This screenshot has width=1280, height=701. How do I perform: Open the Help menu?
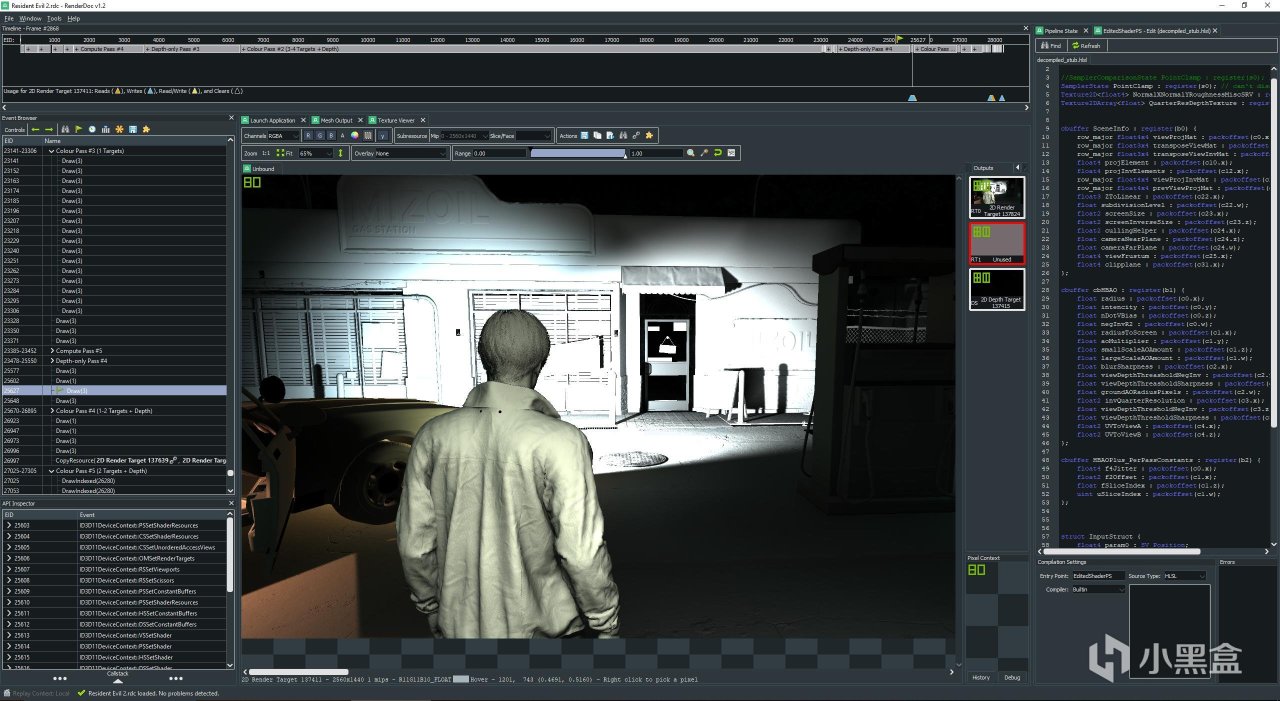(74, 18)
